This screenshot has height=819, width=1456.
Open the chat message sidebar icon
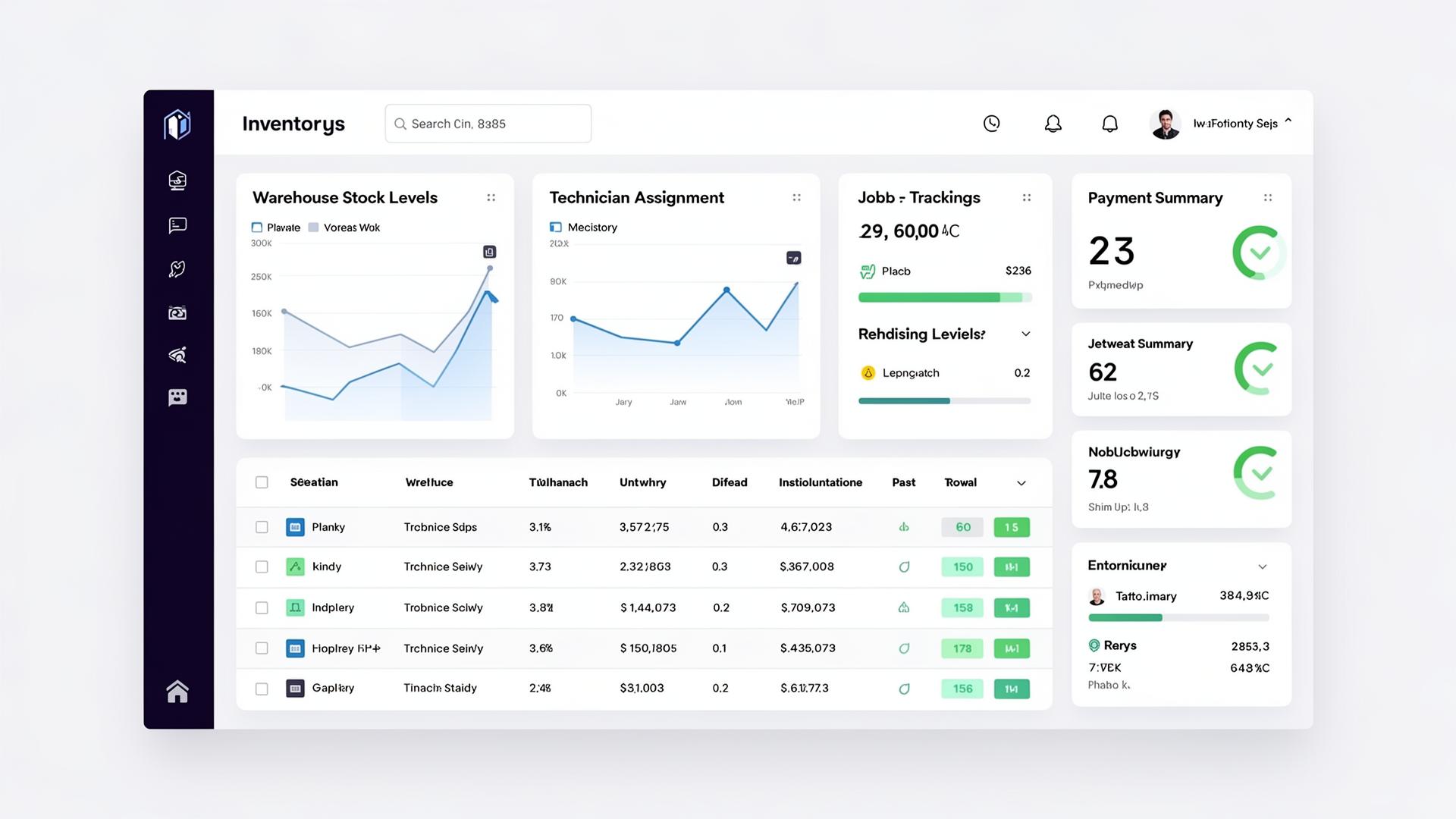(177, 225)
